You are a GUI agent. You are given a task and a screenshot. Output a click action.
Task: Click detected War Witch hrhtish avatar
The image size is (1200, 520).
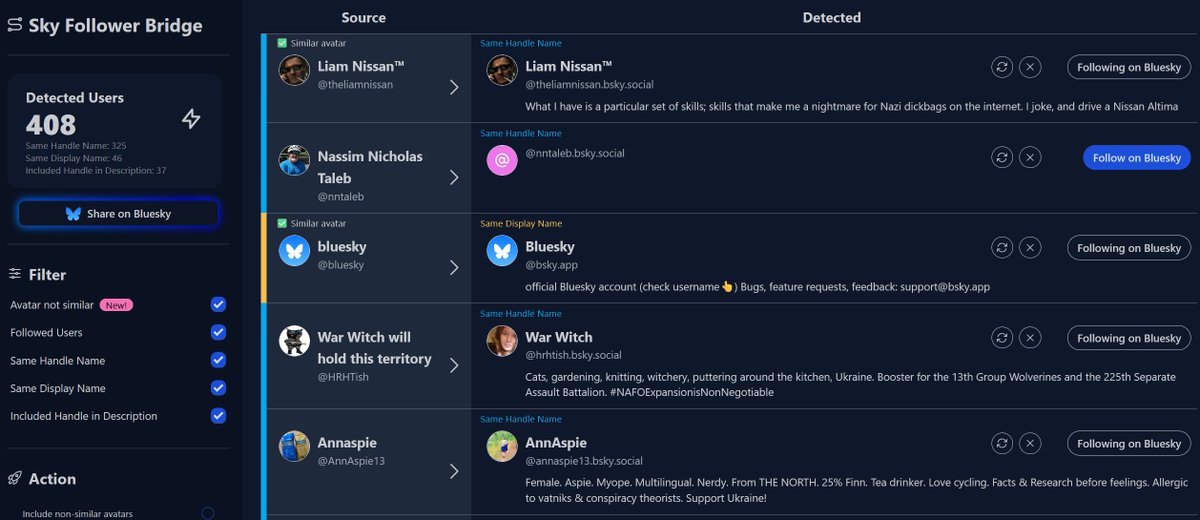pos(502,341)
